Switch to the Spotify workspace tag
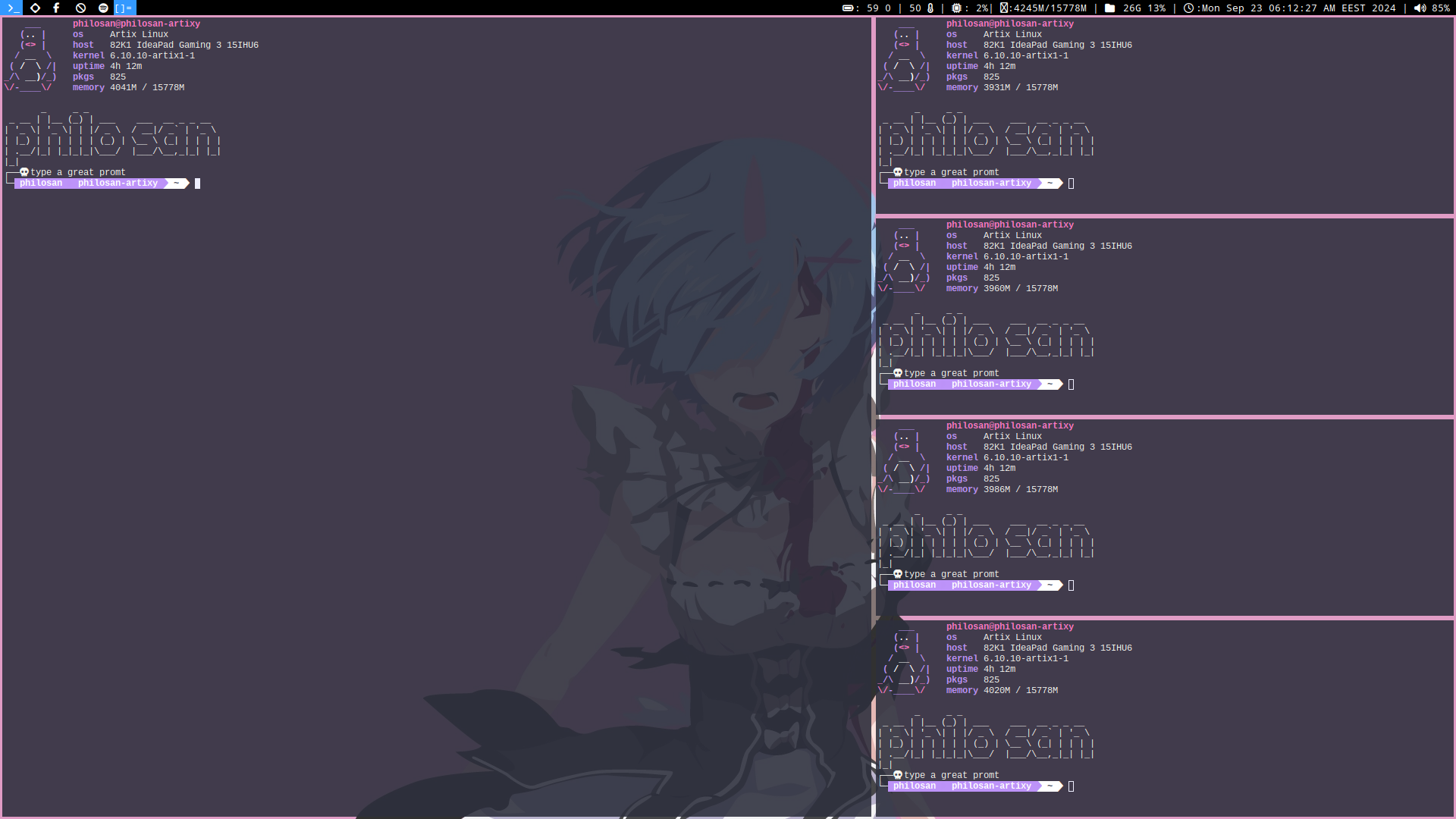This screenshot has width=1456, height=819. (103, 8)
